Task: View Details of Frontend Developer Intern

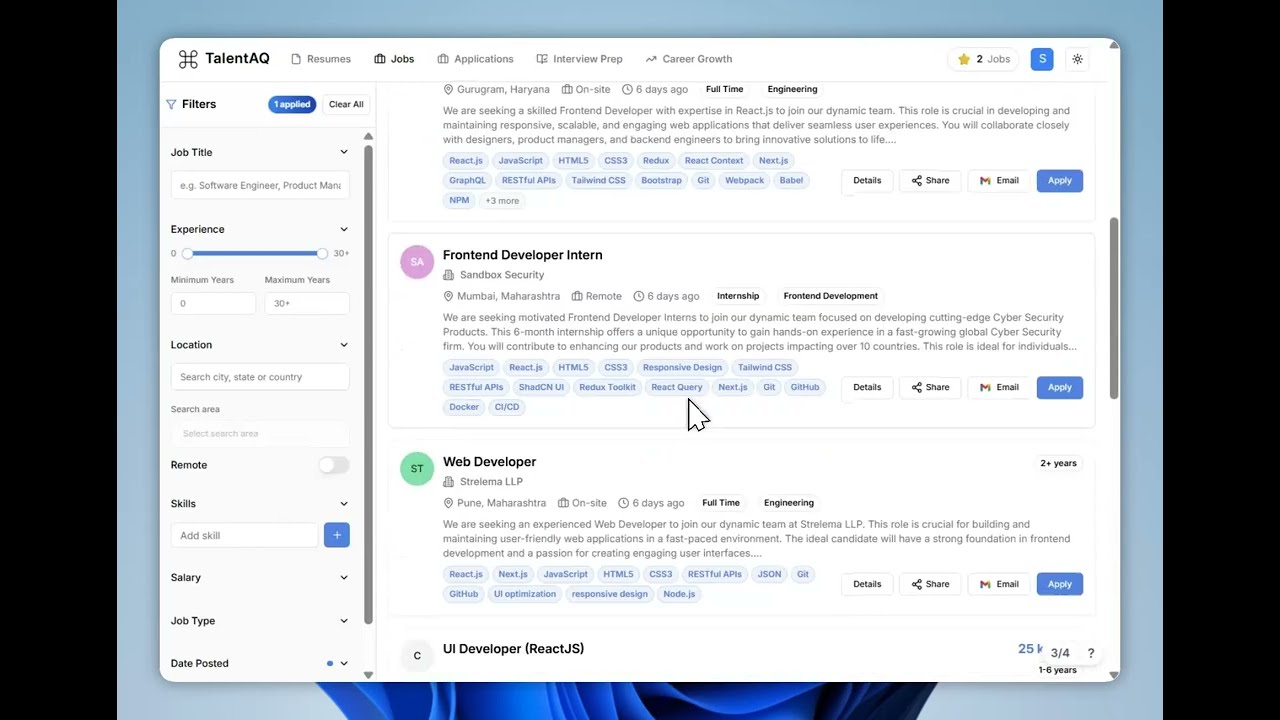Action: pyautogui.click(x=867, y=387)
